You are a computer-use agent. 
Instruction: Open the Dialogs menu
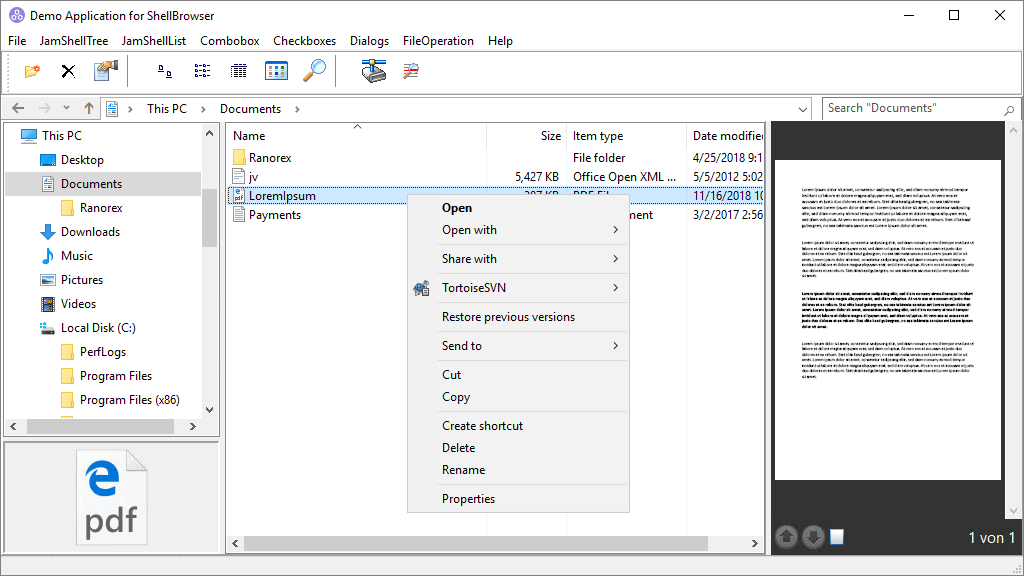369,40
